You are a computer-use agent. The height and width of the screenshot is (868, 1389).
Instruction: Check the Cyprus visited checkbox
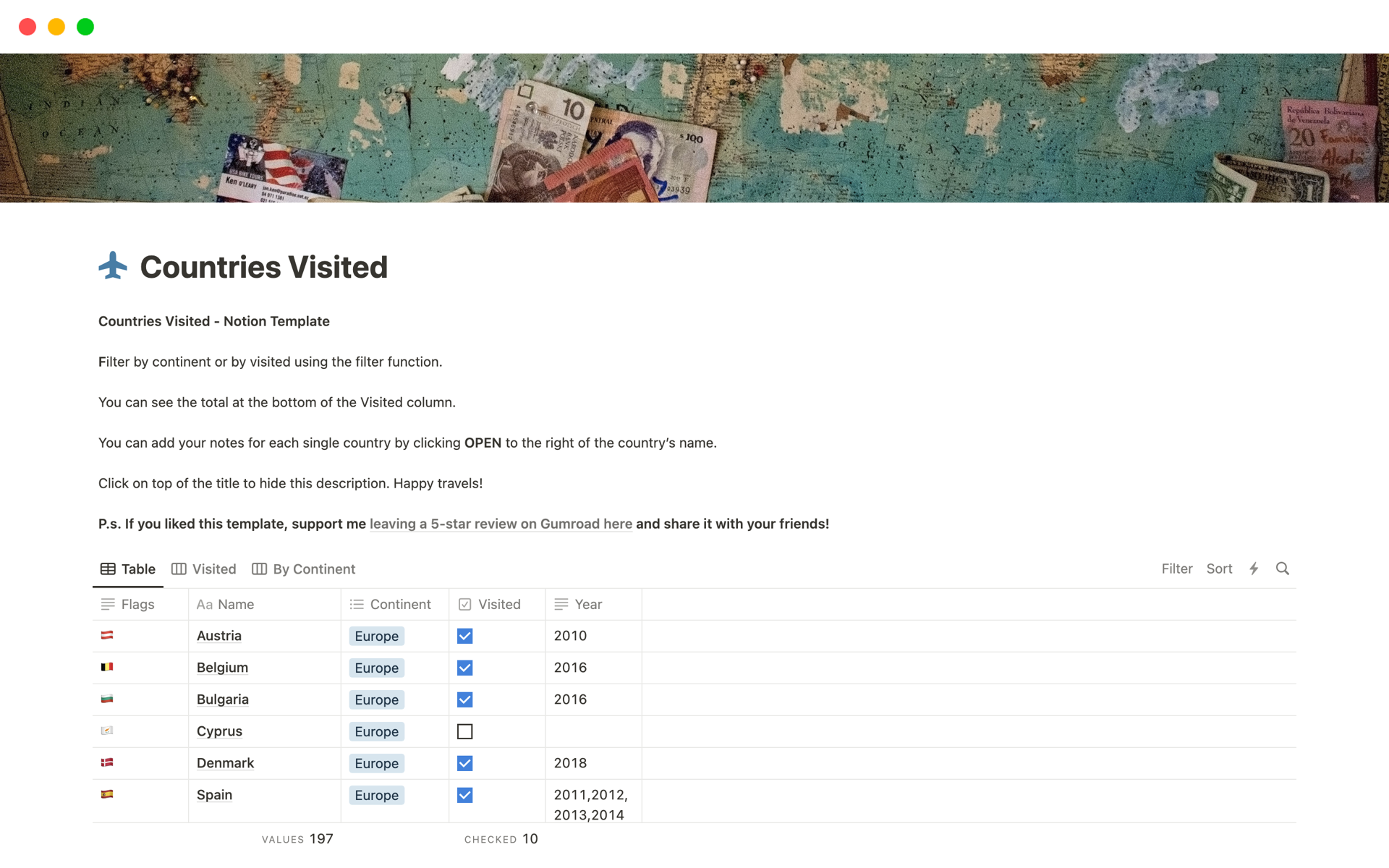(x=464, y=731)
